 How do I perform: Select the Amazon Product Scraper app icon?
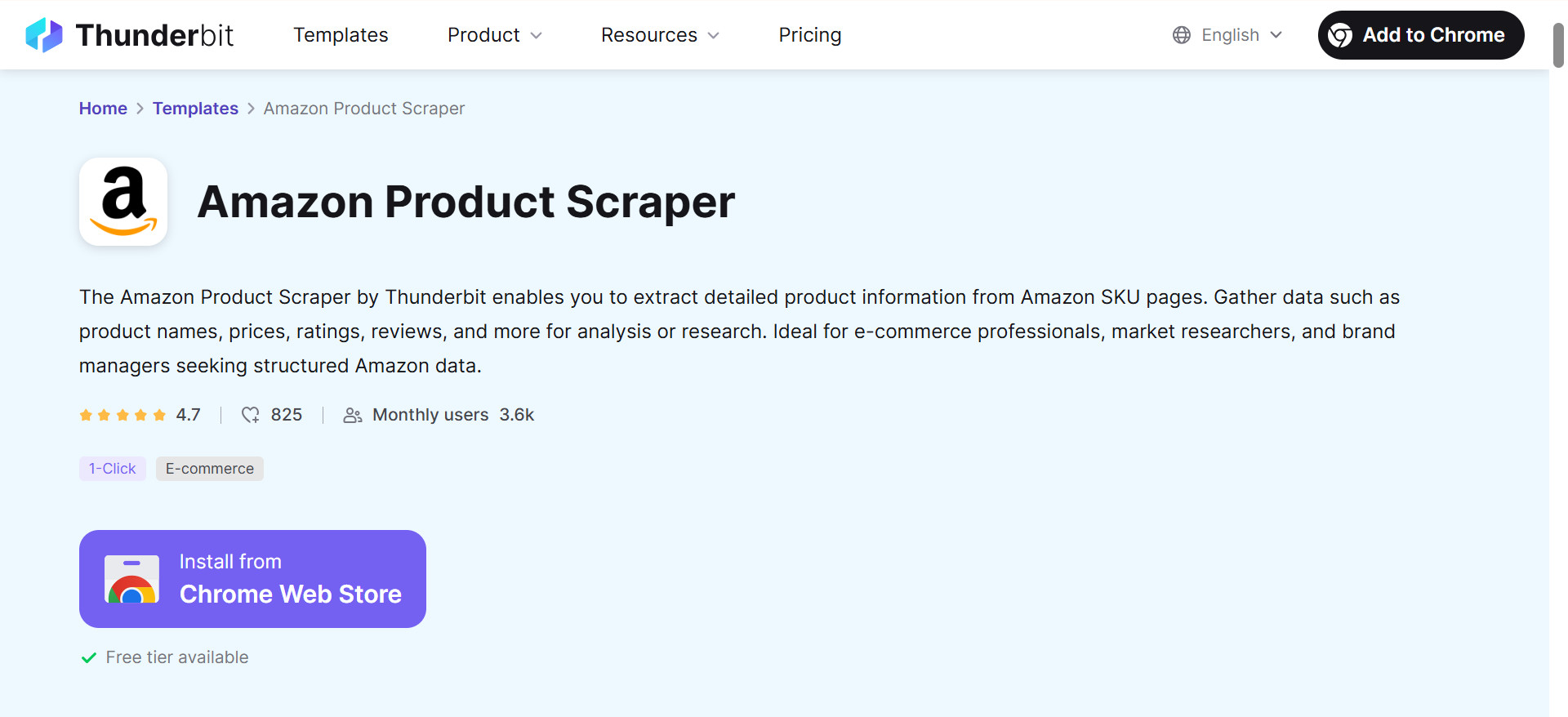coord(122,202)
